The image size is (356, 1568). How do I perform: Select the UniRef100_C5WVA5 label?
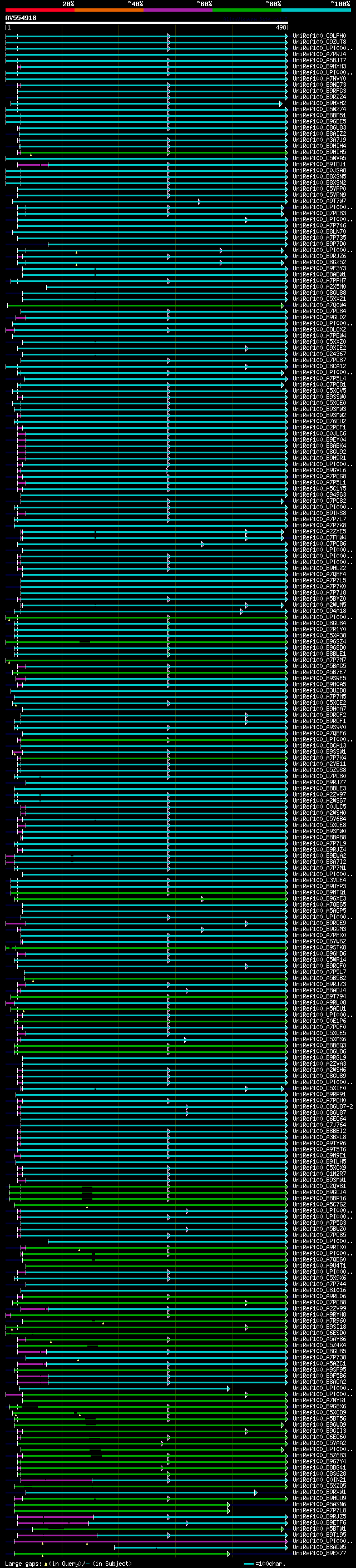coord(319,159)
